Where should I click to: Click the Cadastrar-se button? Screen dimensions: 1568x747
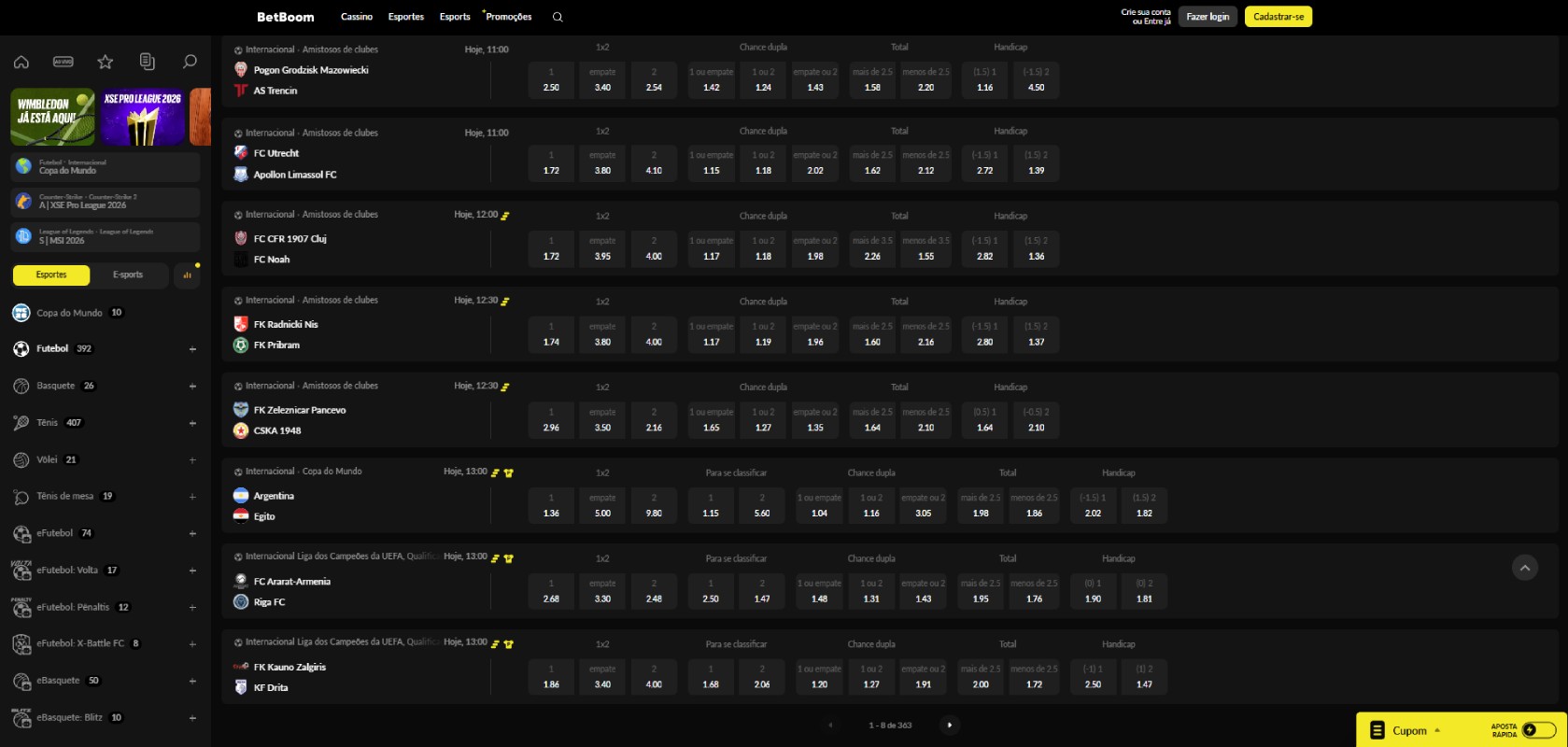pos(1278,17)
